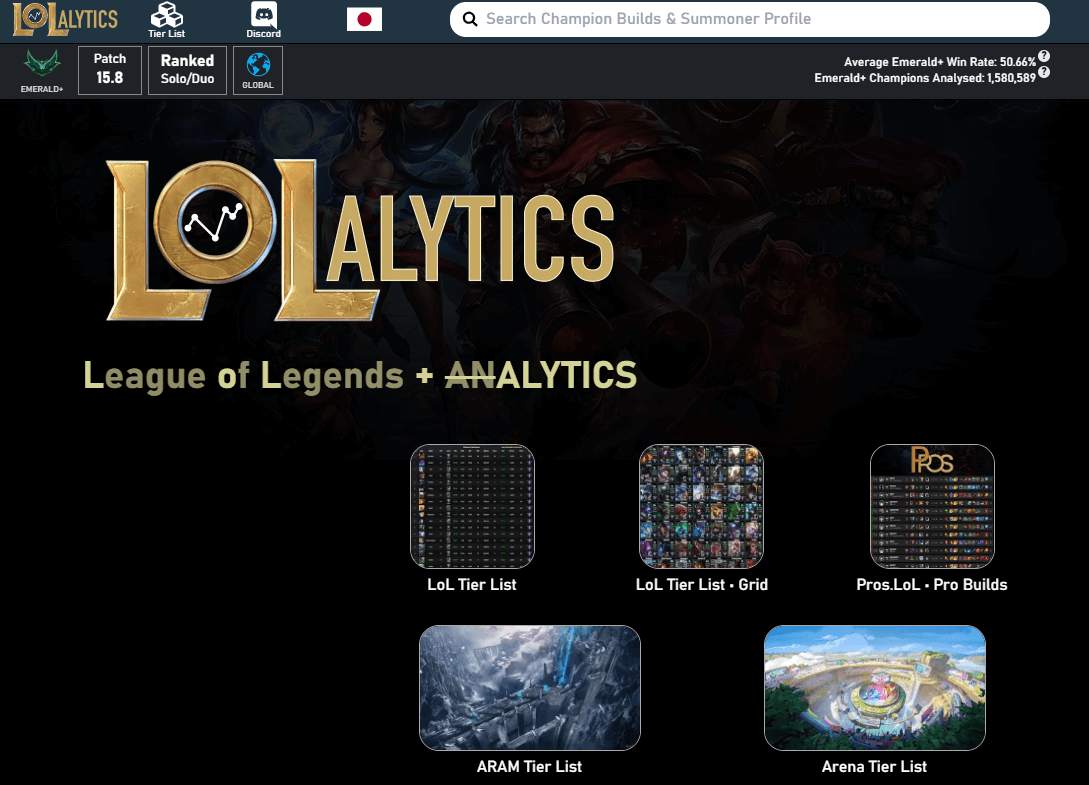
Task: Click the 'Pros.LoL · Pro Builds' link
Action: tap(932, 585)
